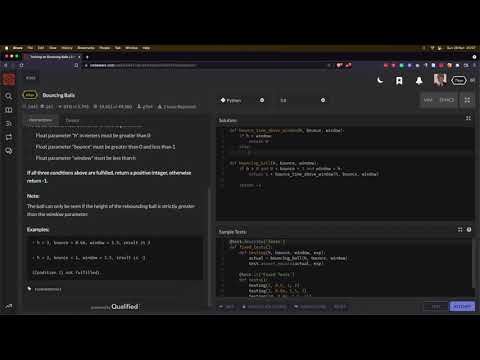Switch to the Output tab
The width and height of the screenshot is (480, 360).
coord(72,120)
